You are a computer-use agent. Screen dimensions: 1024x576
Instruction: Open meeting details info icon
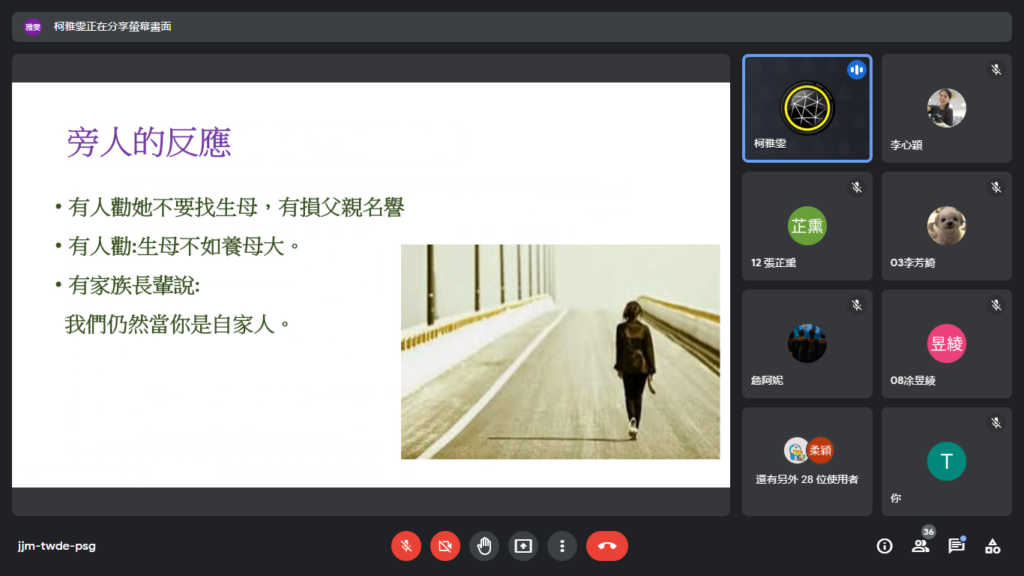coord(884,546)
